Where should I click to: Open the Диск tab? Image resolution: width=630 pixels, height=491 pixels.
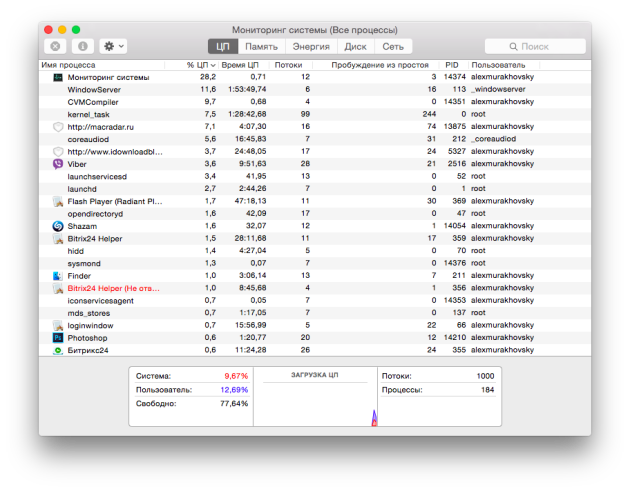coord(355,46)
